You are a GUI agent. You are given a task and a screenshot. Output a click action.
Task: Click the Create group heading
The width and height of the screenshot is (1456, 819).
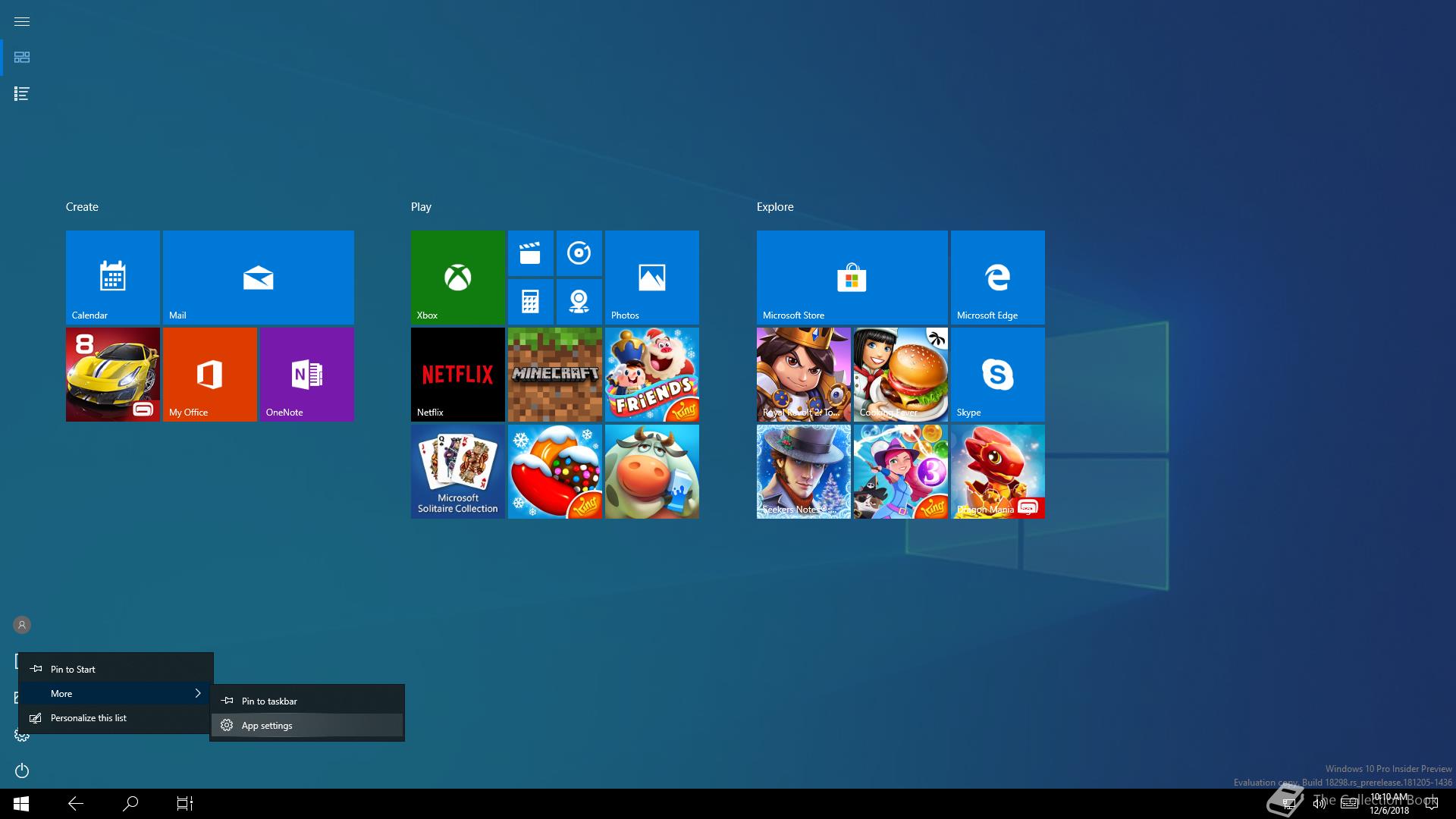(82, 207)
